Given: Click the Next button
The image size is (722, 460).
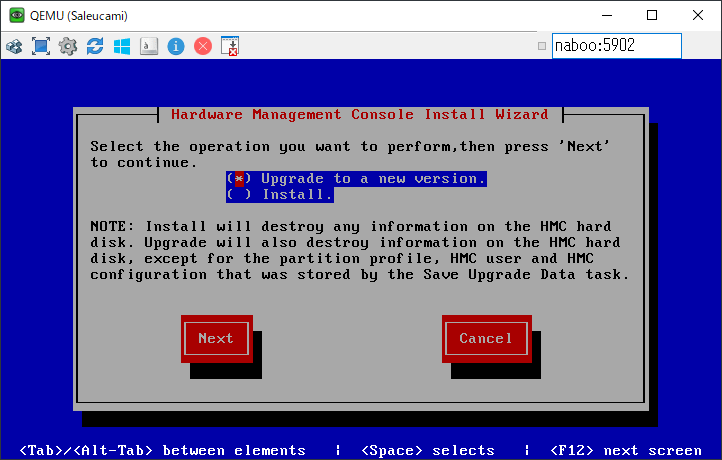Looking at the screenshot, I should coord(216,338).
